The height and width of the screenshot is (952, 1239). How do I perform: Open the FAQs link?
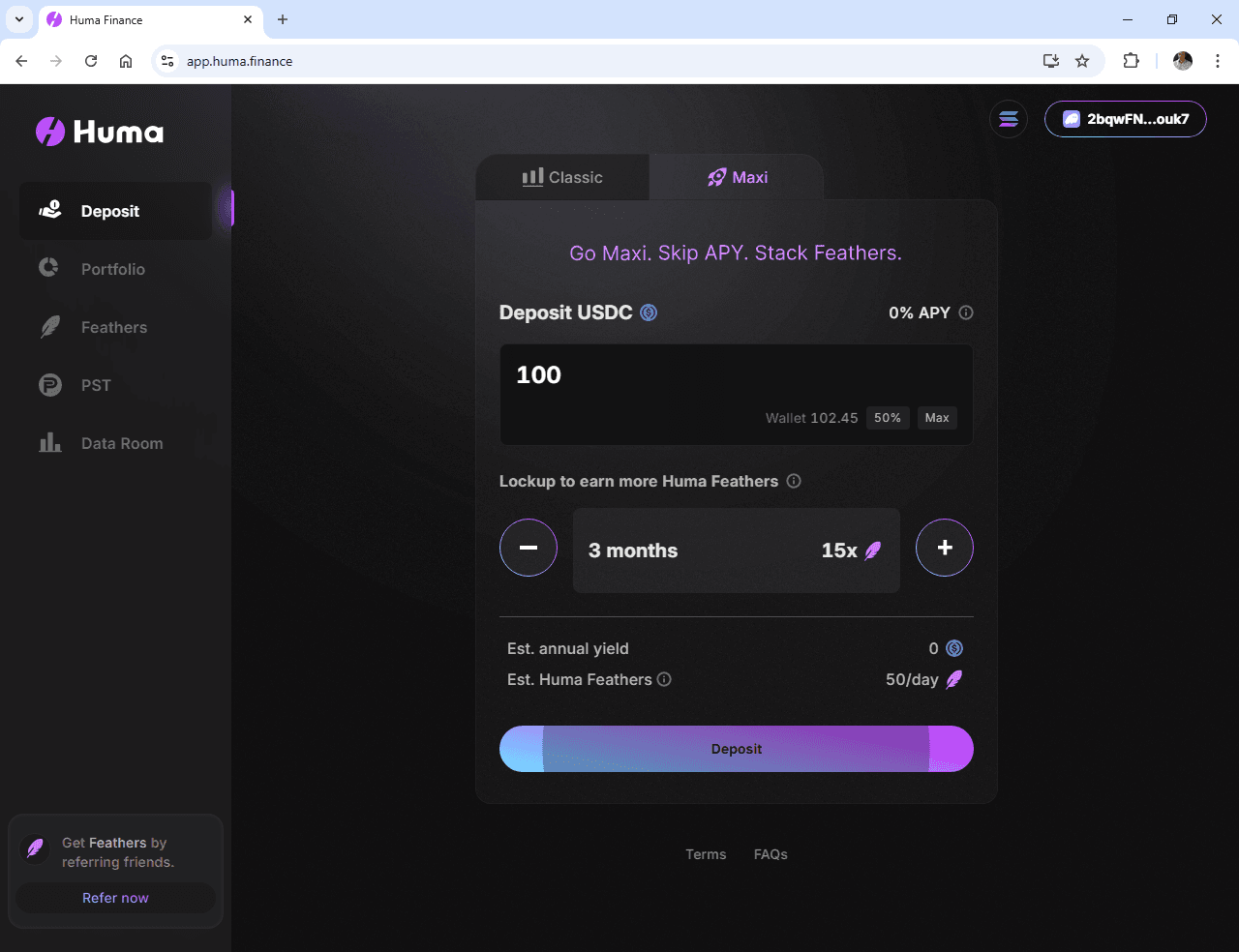[x=771, y=854]
